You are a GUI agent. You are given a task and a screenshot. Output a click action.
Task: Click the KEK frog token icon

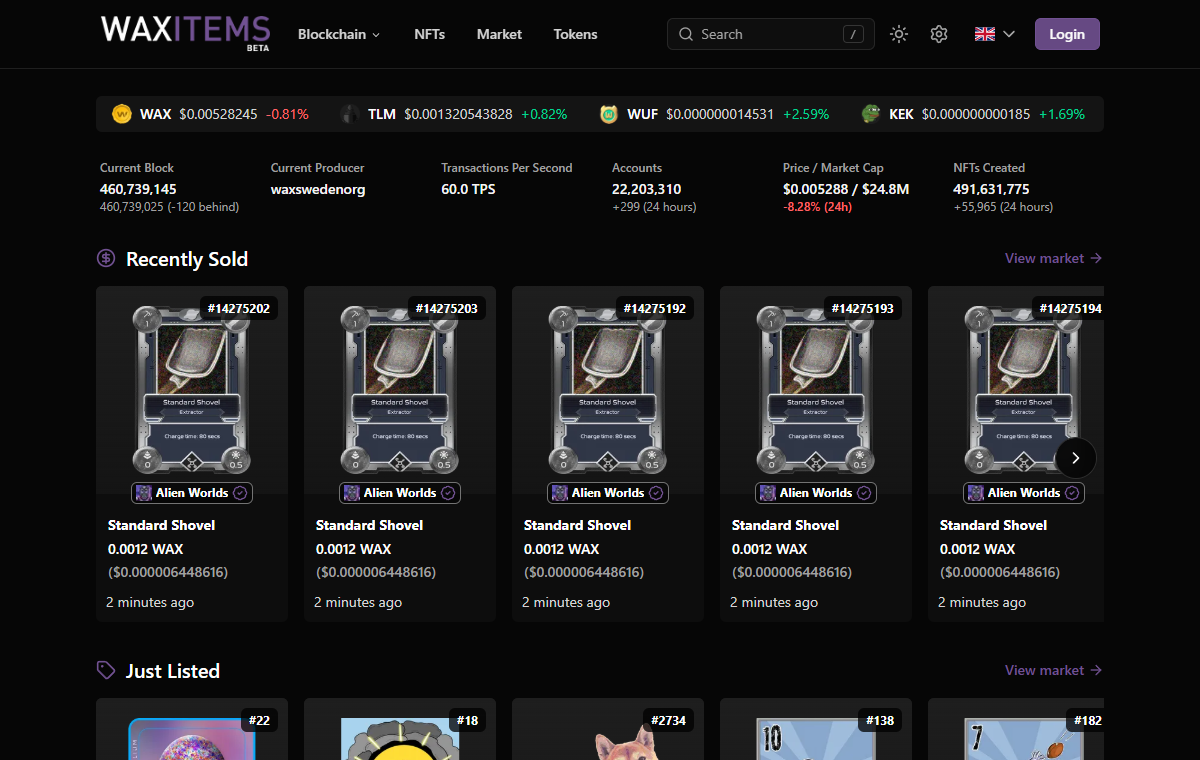point(871,114)
